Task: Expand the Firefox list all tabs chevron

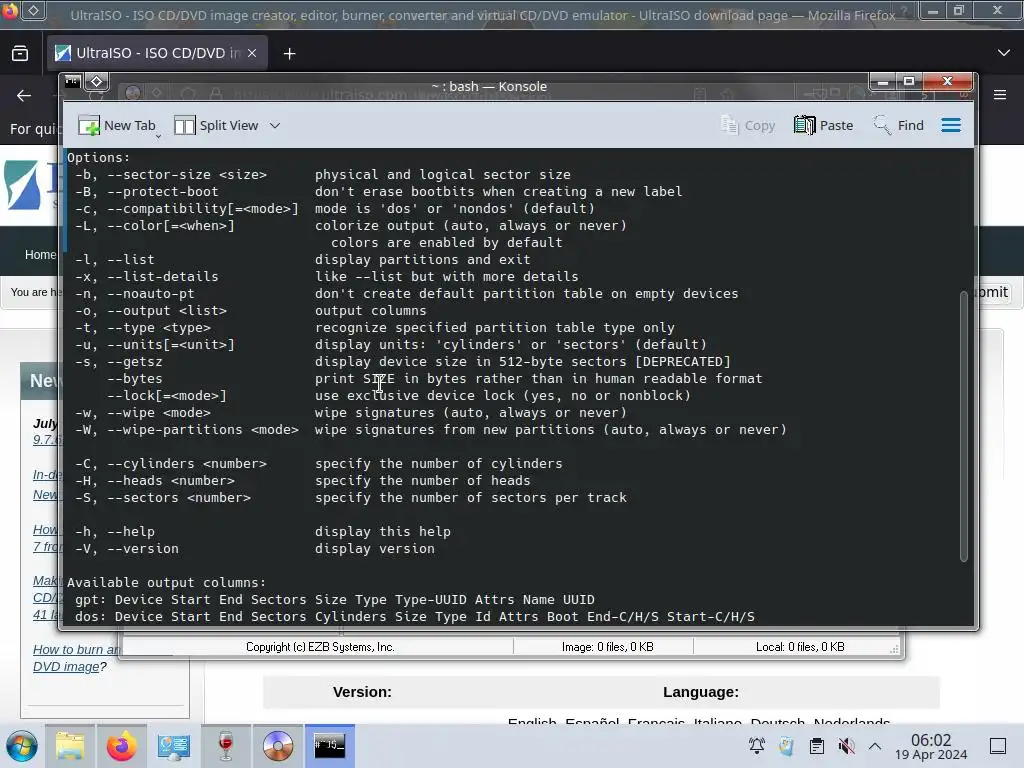Action: pyautogui.click(x=1004, y=53)
